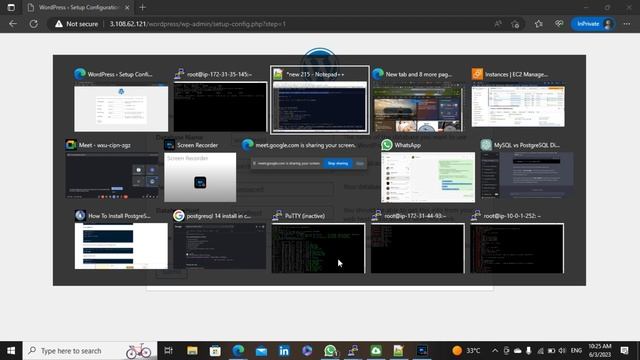The width and height of the screenshot is (640, 360).
Task: Click the address bar URL field
Action: (286, 24)
